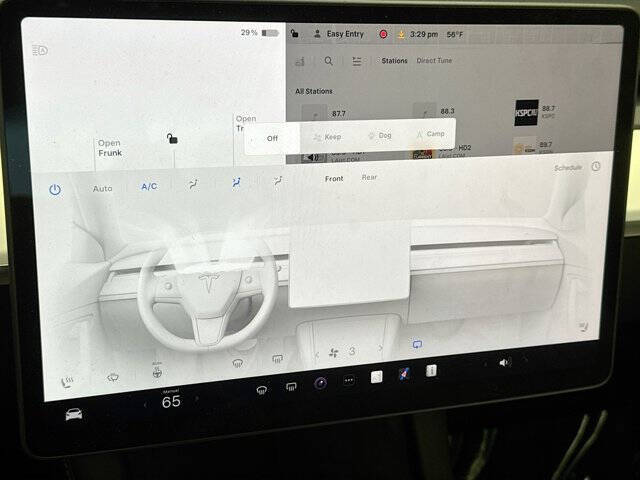
Task: Increase the fan speed arrow
Action: click(380, 348)
